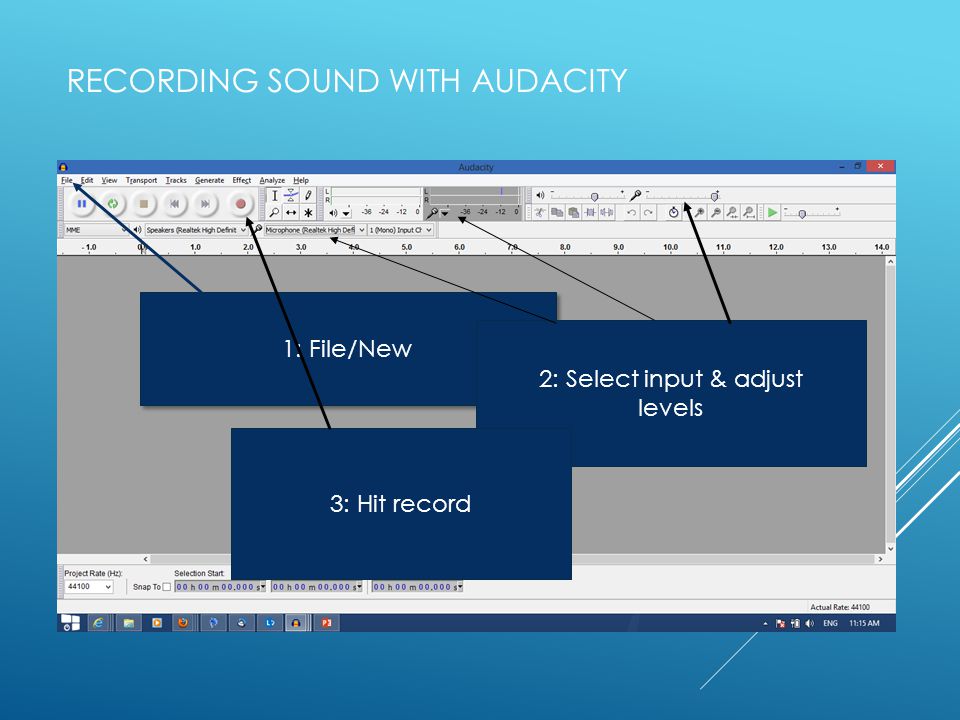Click the Trim audio icon
Screen dimensions: 960x720
590,212
